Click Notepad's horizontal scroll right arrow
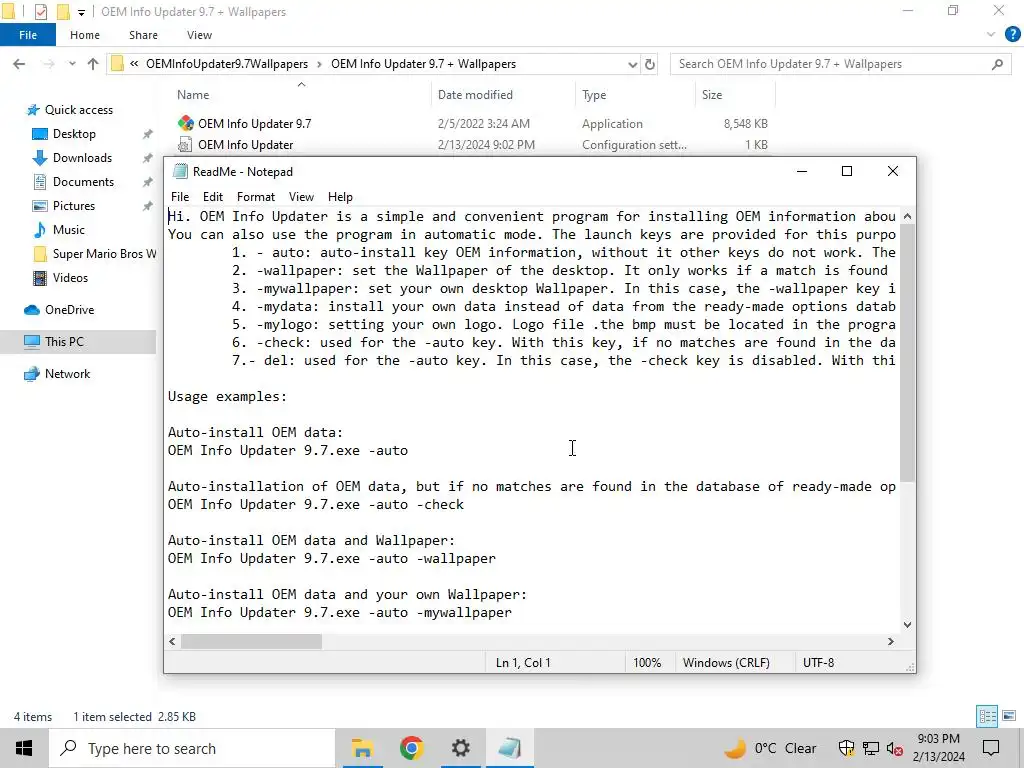1024x768 pixels. pos(891,642)
